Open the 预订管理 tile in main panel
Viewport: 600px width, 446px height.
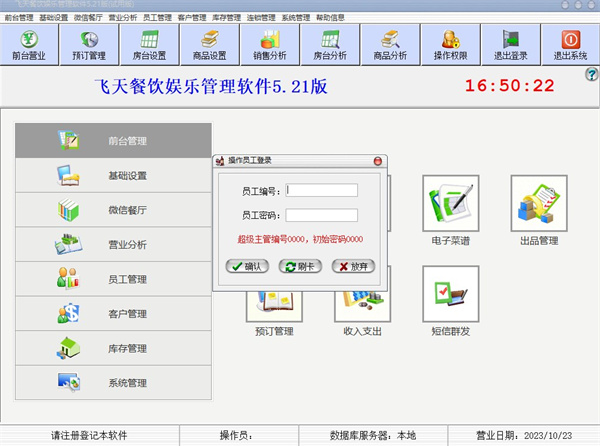[274, 306]
